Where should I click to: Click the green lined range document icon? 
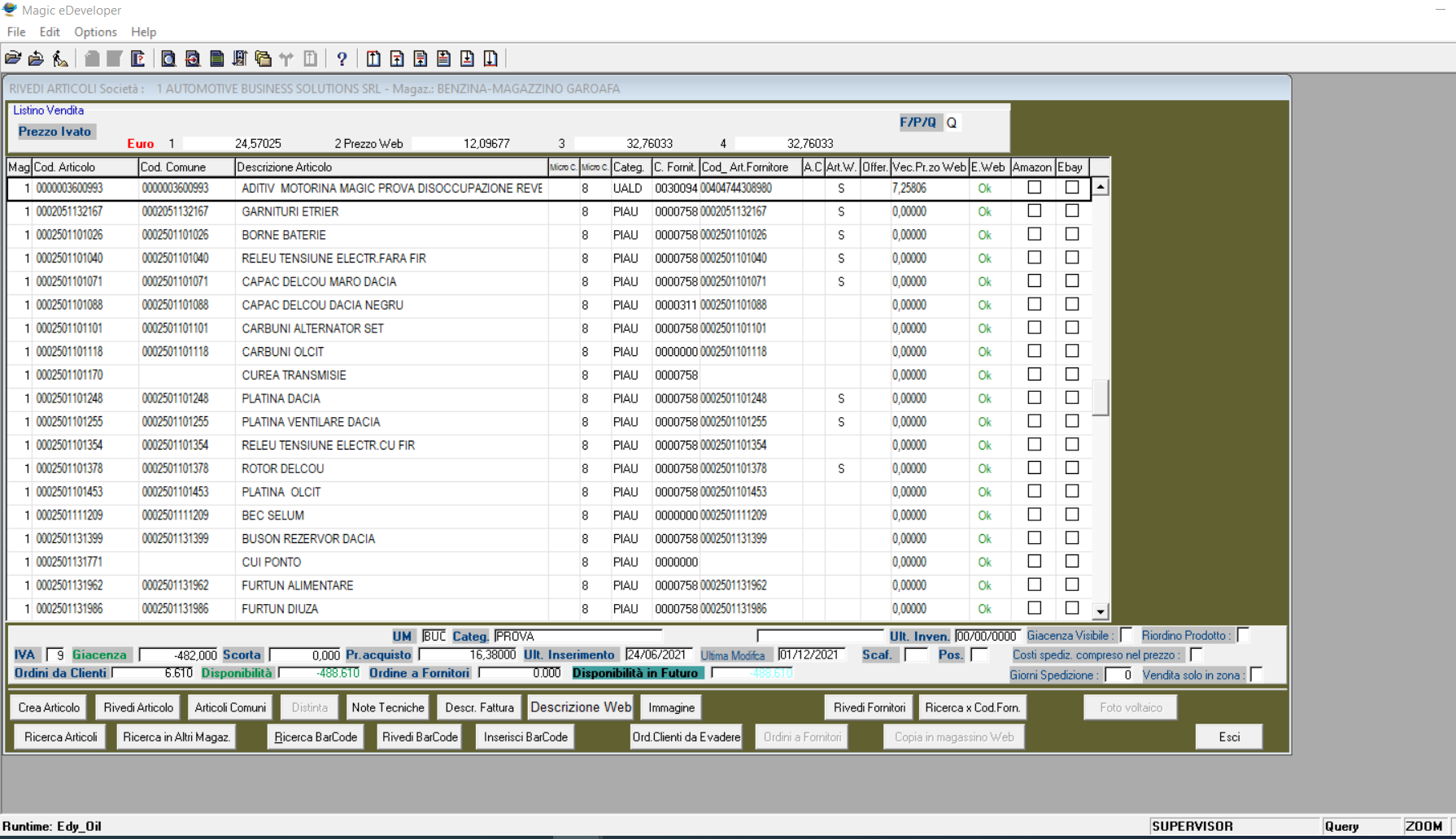click(216, 59)
